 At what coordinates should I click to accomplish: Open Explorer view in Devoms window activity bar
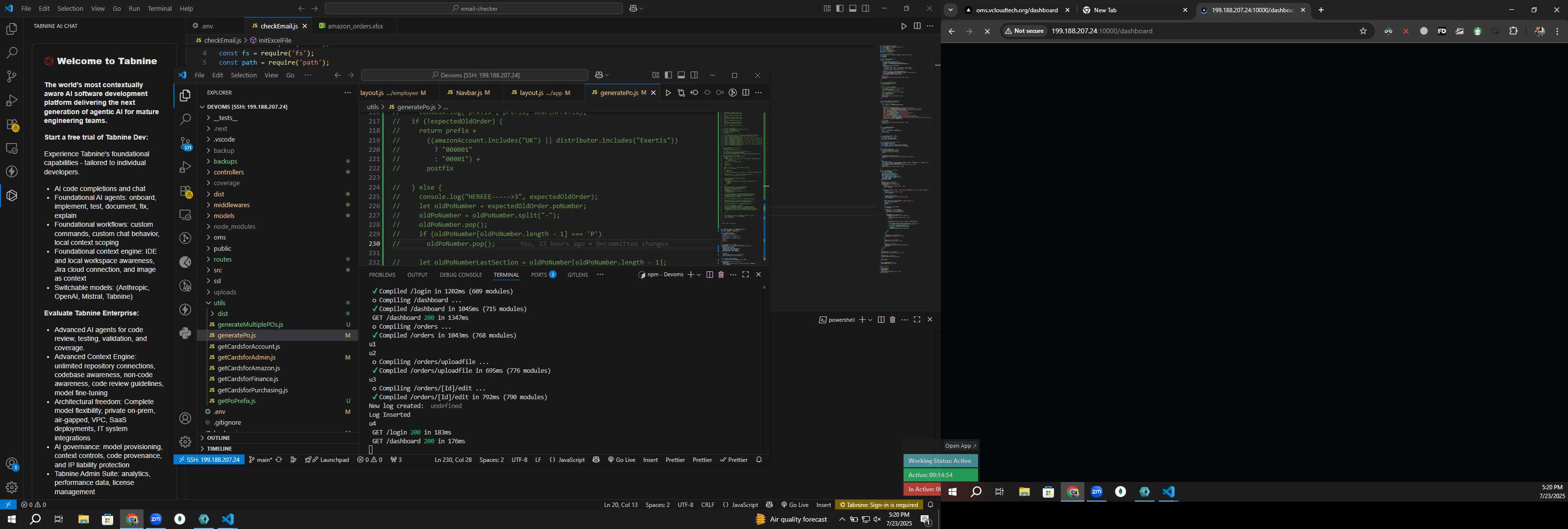185,96
